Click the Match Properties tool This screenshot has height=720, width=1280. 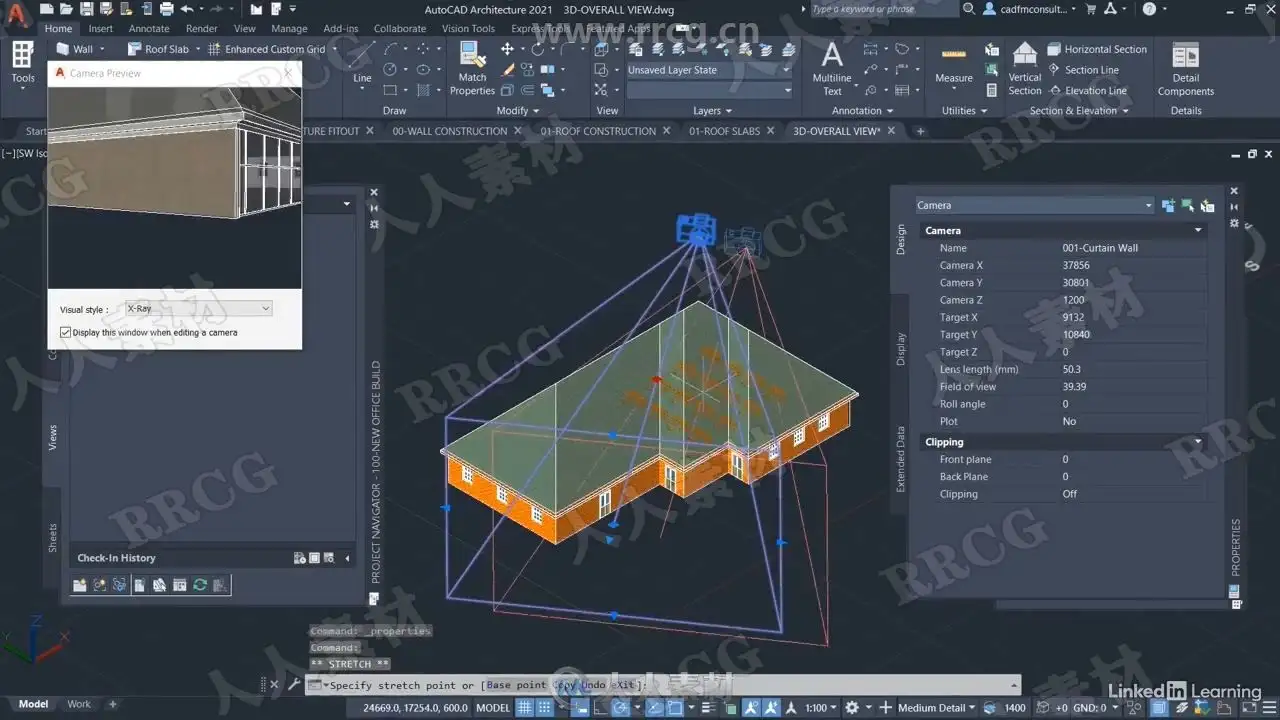pyautogui.click(x=472, y=69)
